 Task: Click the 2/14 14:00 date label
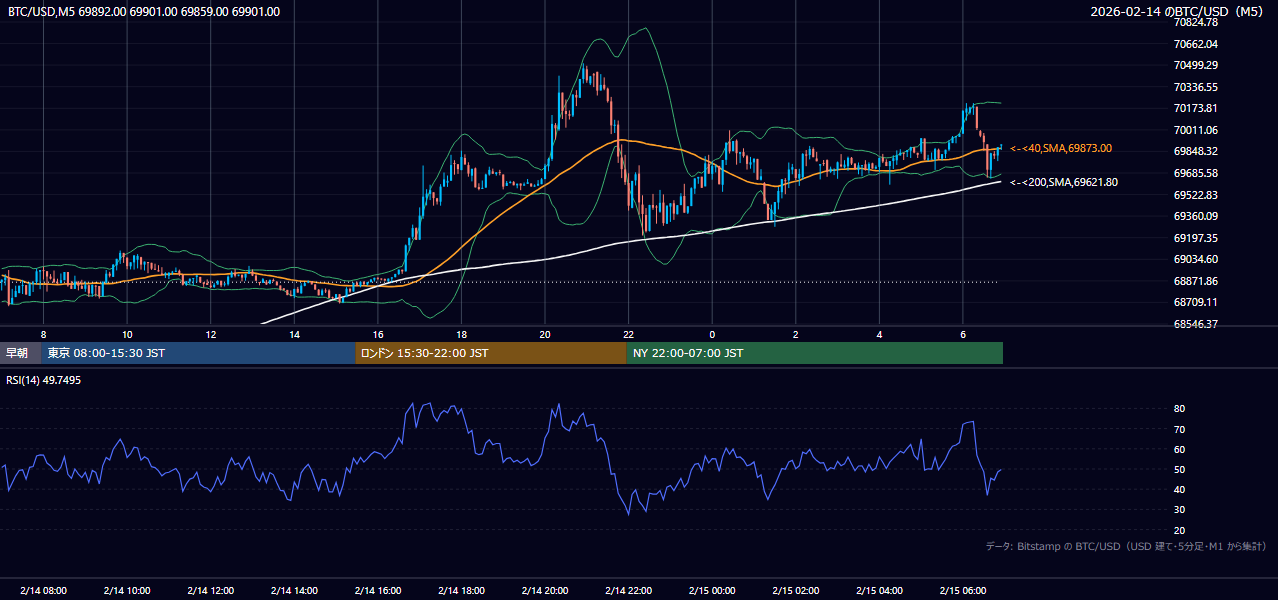[295, 590]
